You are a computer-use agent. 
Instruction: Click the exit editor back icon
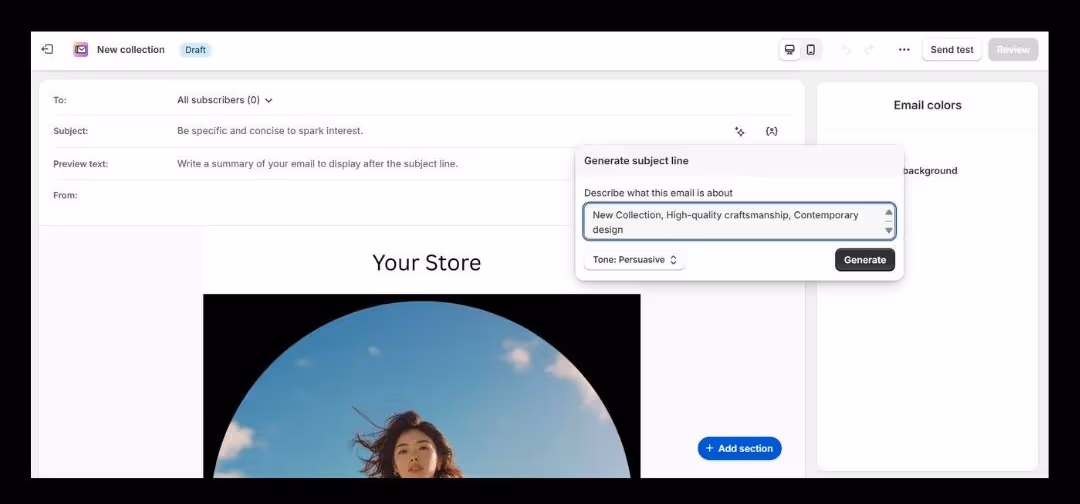47,50
